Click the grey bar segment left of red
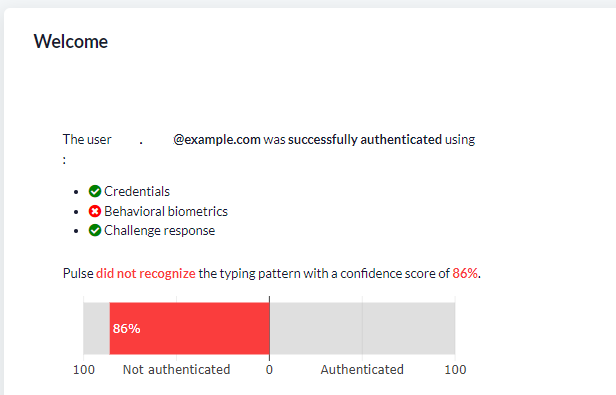Viewport: 616px width, 395px height. (97, 328)
